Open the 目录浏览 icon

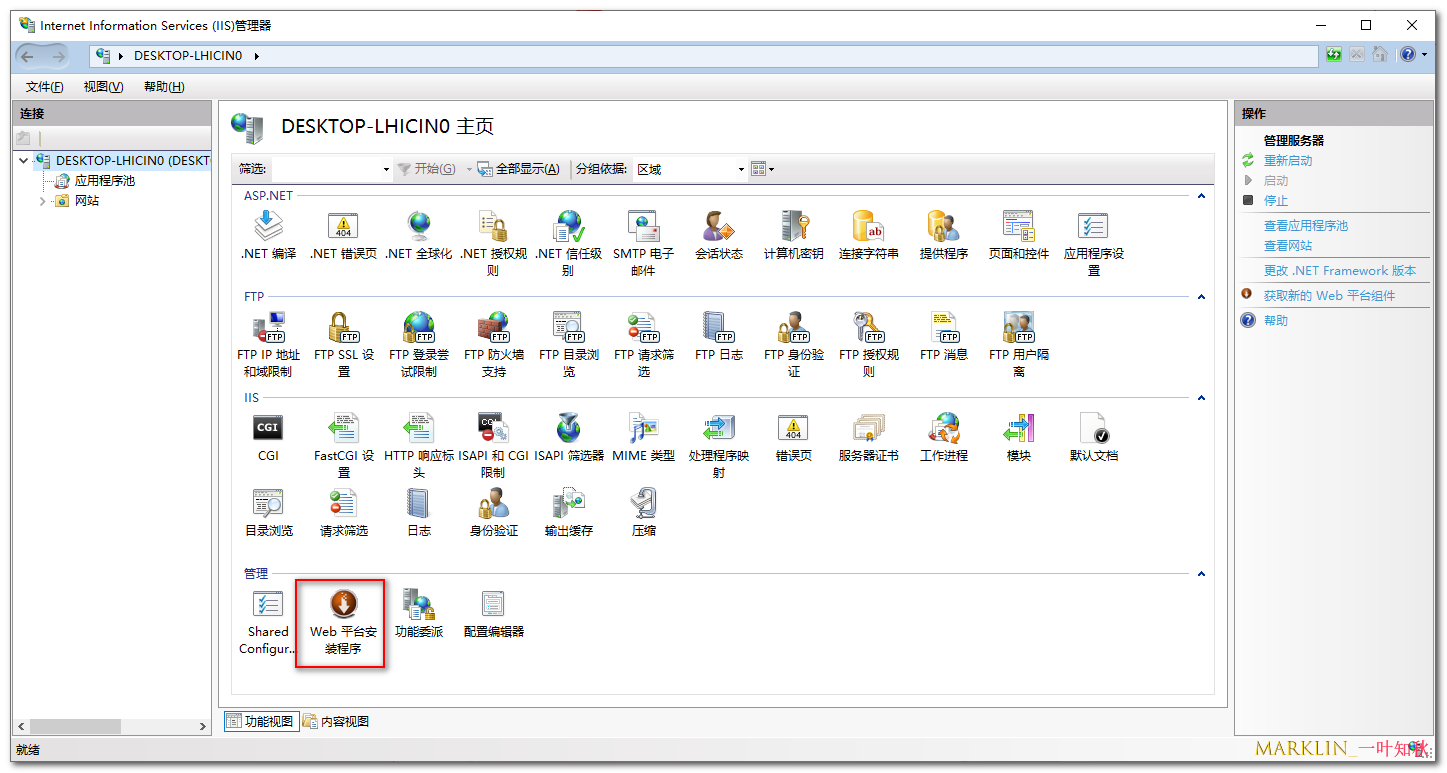(x=268, y=503)
